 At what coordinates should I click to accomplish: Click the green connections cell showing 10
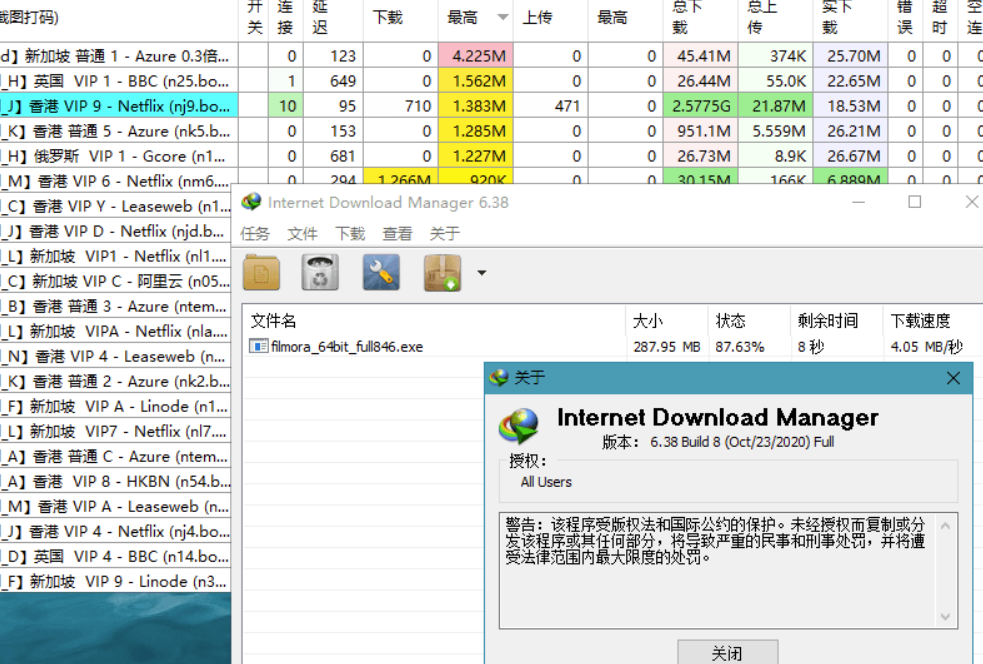pyautogui.click(x=286, y=106)
